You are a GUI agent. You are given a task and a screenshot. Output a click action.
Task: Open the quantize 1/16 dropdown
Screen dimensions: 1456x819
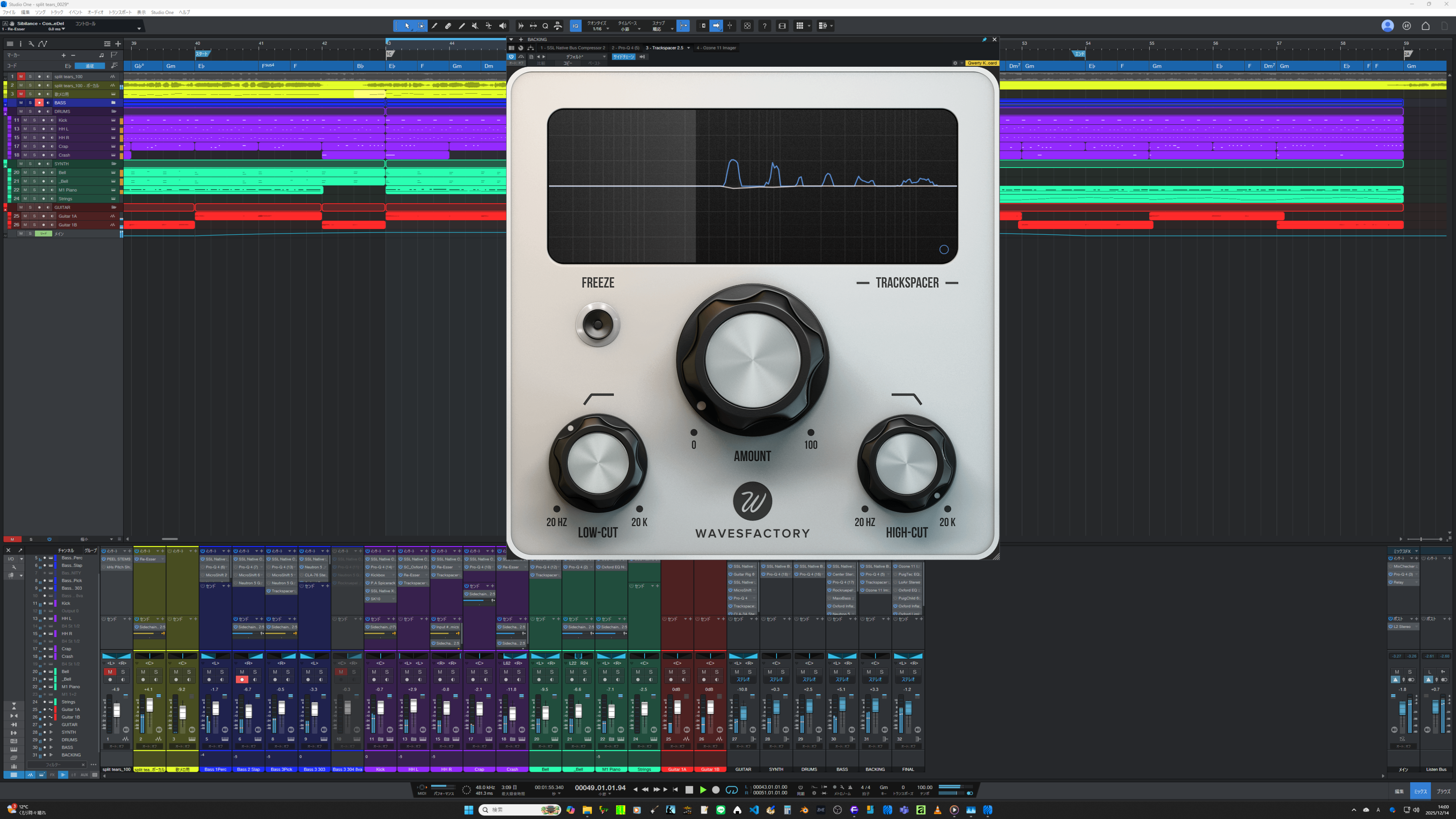(x=599, y=29)
